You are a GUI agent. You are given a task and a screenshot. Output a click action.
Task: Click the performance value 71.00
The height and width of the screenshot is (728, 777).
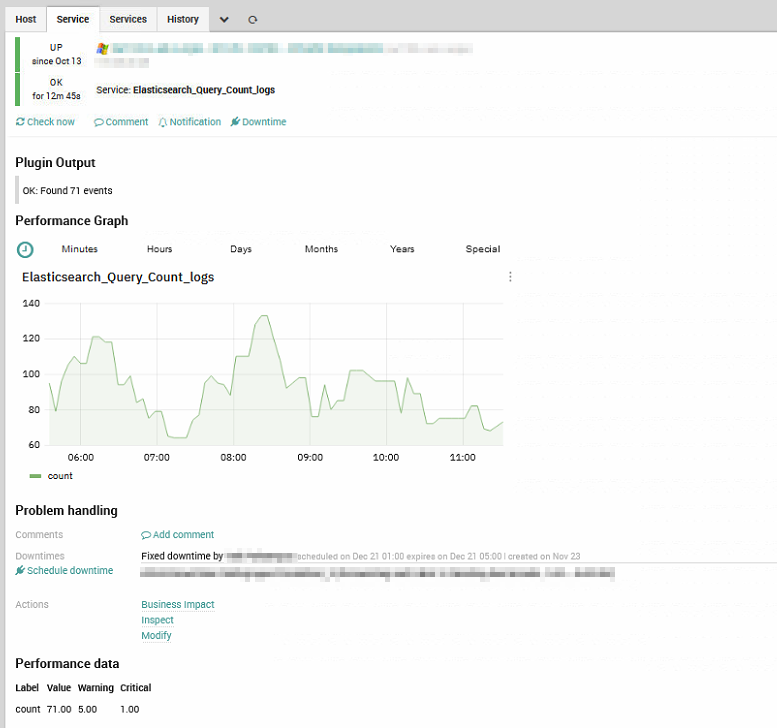(59, 709)
